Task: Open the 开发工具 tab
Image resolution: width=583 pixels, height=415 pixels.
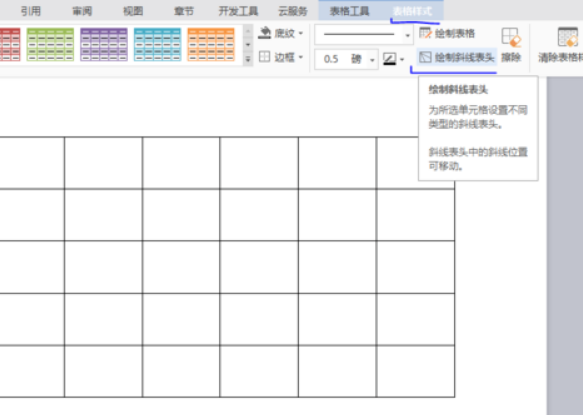Action: [x=238, y=11]
